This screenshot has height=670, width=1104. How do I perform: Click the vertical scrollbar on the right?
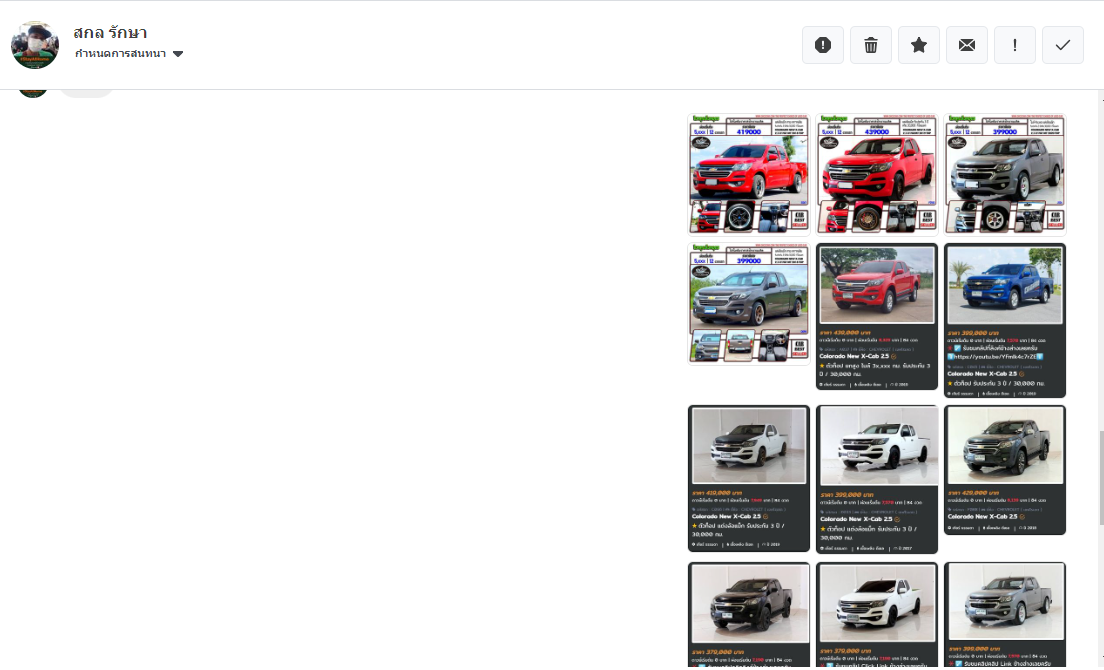click(x=1098, y=460)
